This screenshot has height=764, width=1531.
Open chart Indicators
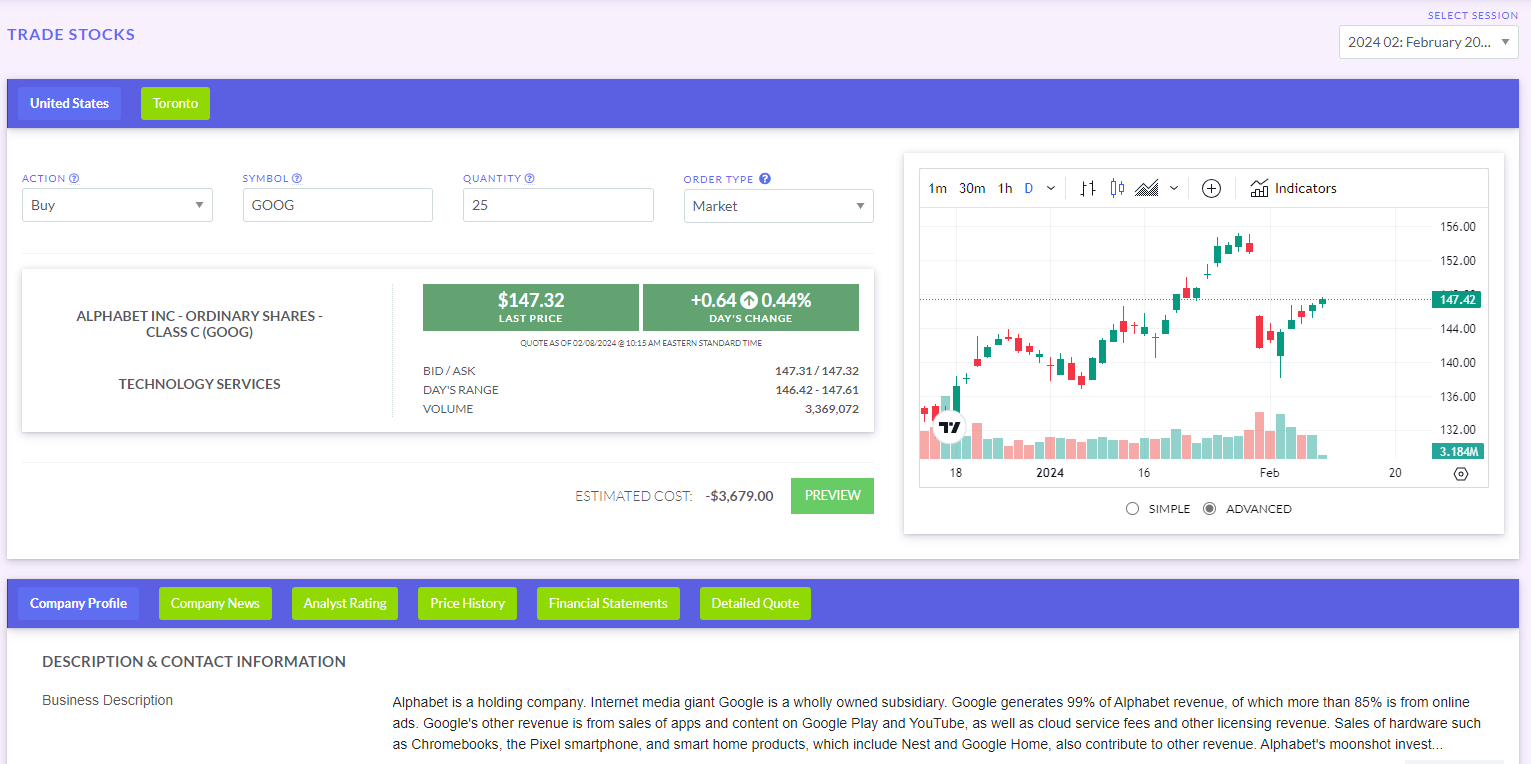coord(1293,188)
